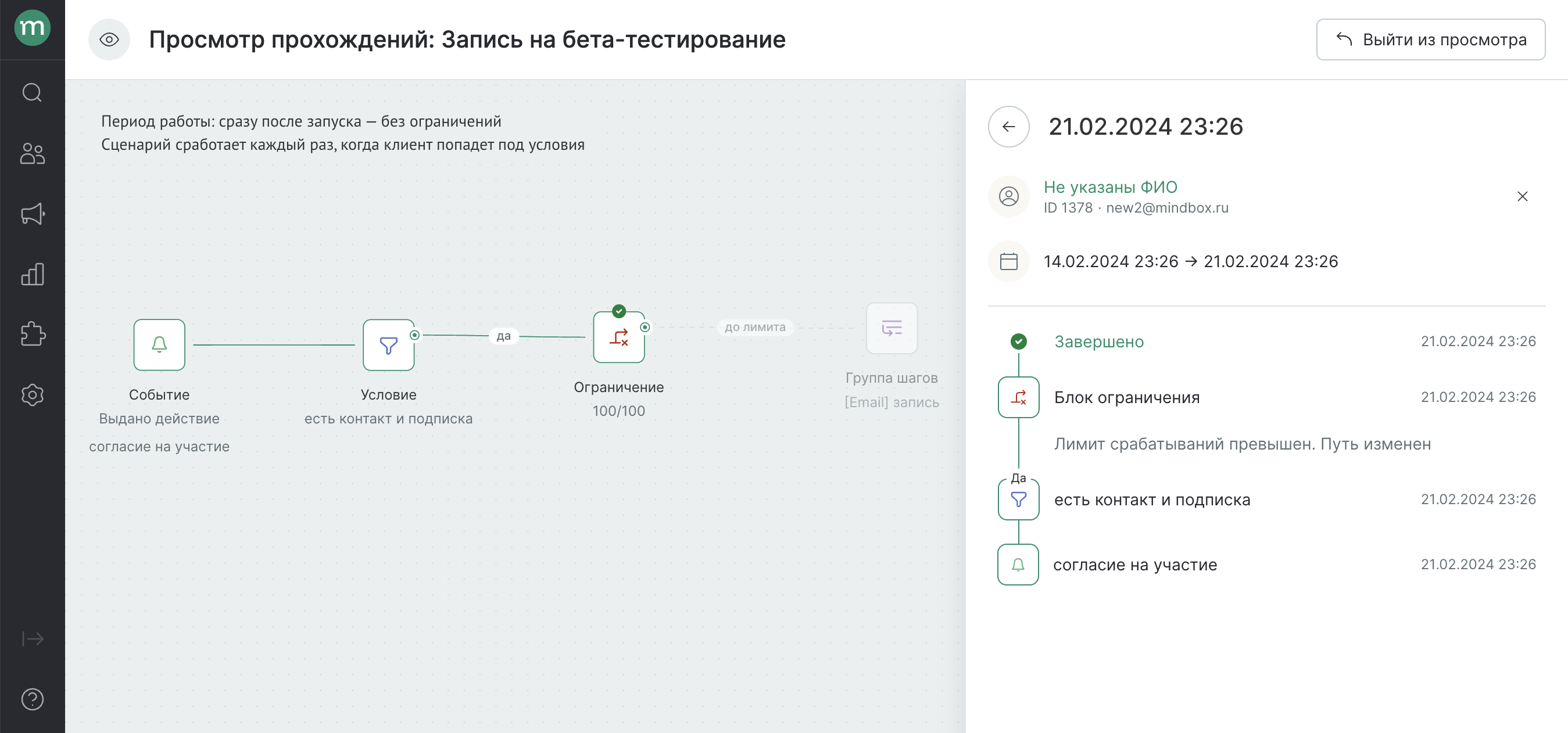Click the Mindbox logo icon
Image resolution: width=1568 pixels, height=733 pixels.
point(33,28)
